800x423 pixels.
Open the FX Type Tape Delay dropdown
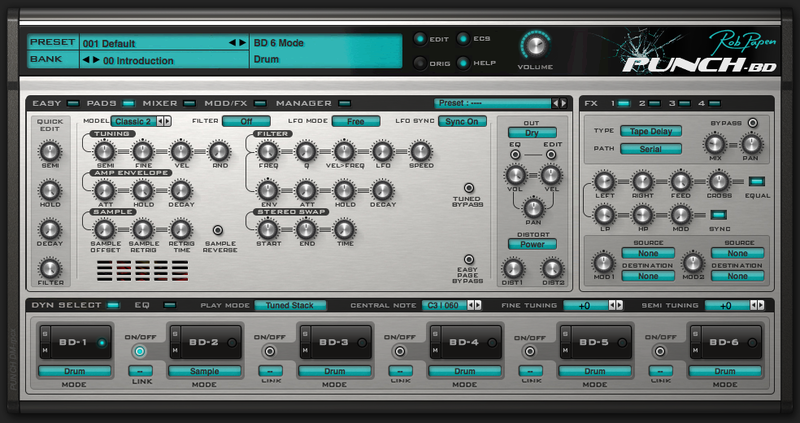click(x=648, y=131)
